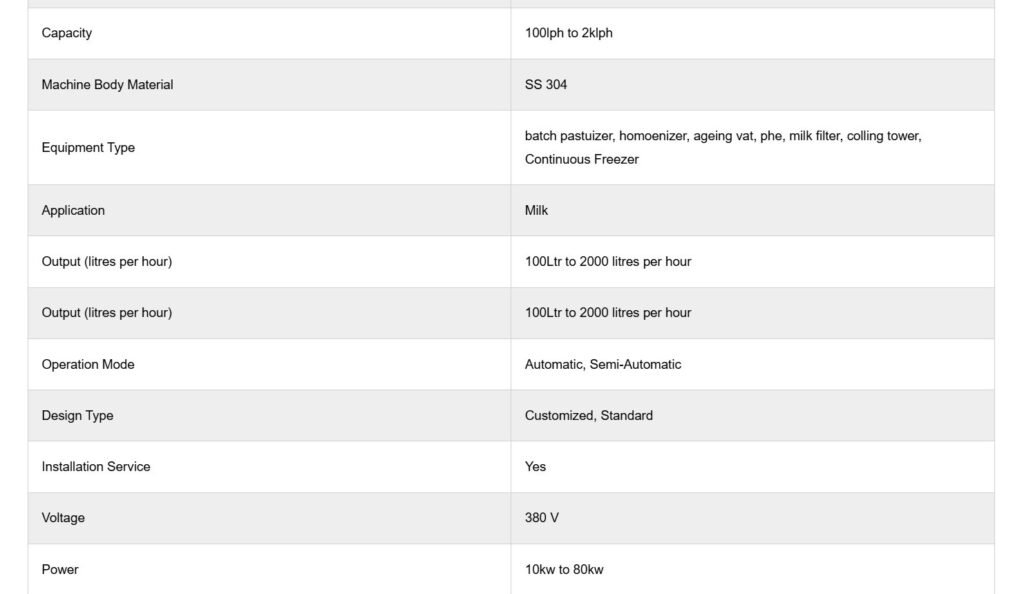Click the Design Type label
Screen dimensions: 1024x594
77,416
